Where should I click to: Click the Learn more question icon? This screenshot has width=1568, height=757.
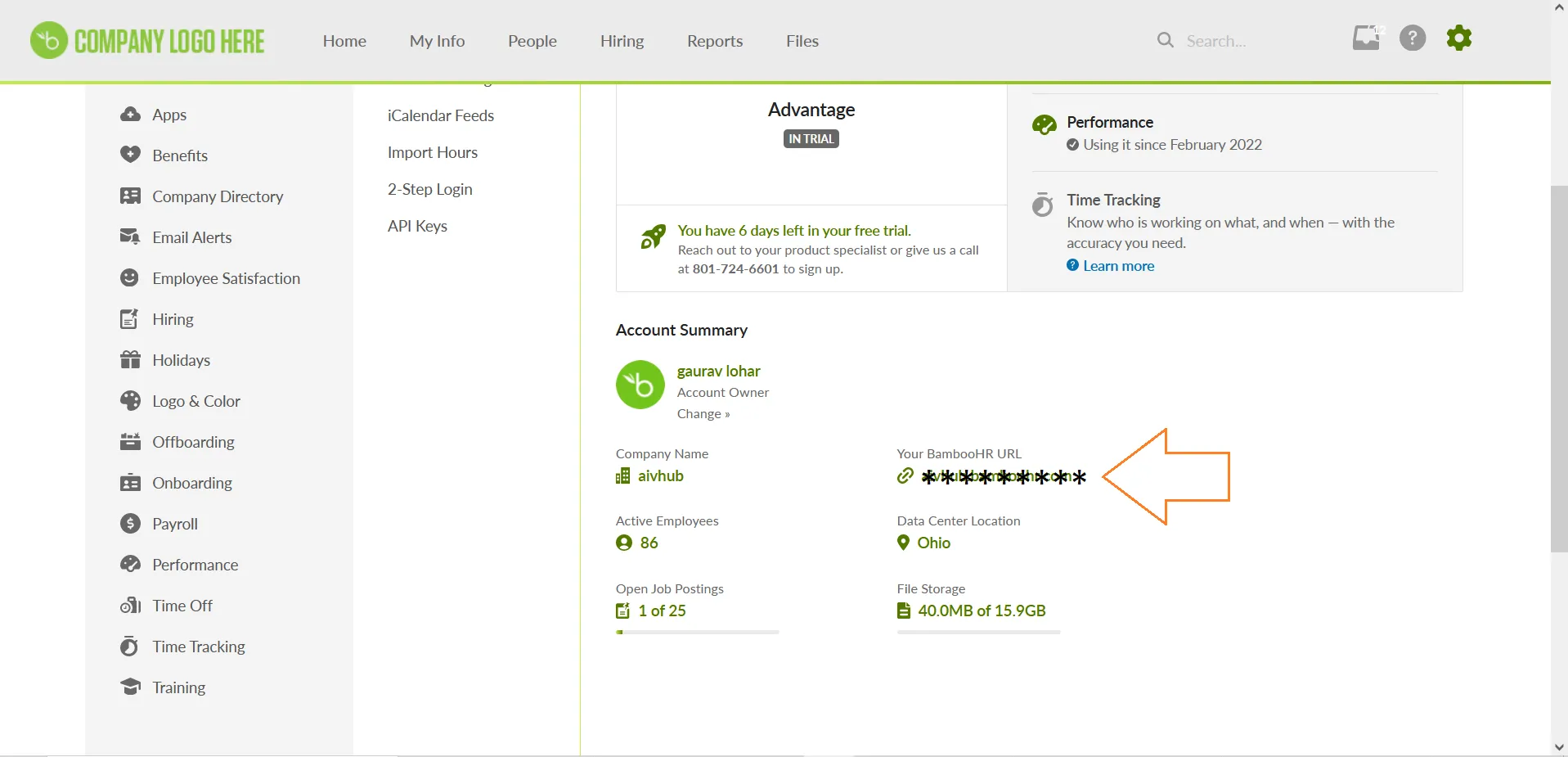[x=1072, y=265]
